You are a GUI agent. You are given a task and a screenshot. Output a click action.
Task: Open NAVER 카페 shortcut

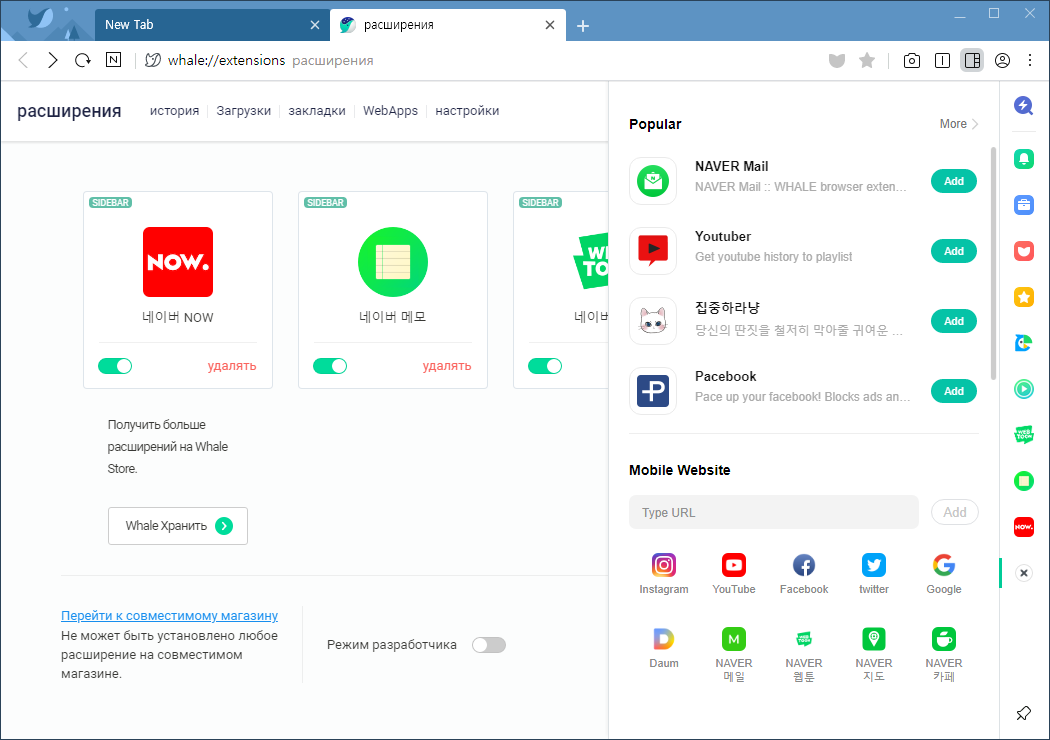[944, 655]
